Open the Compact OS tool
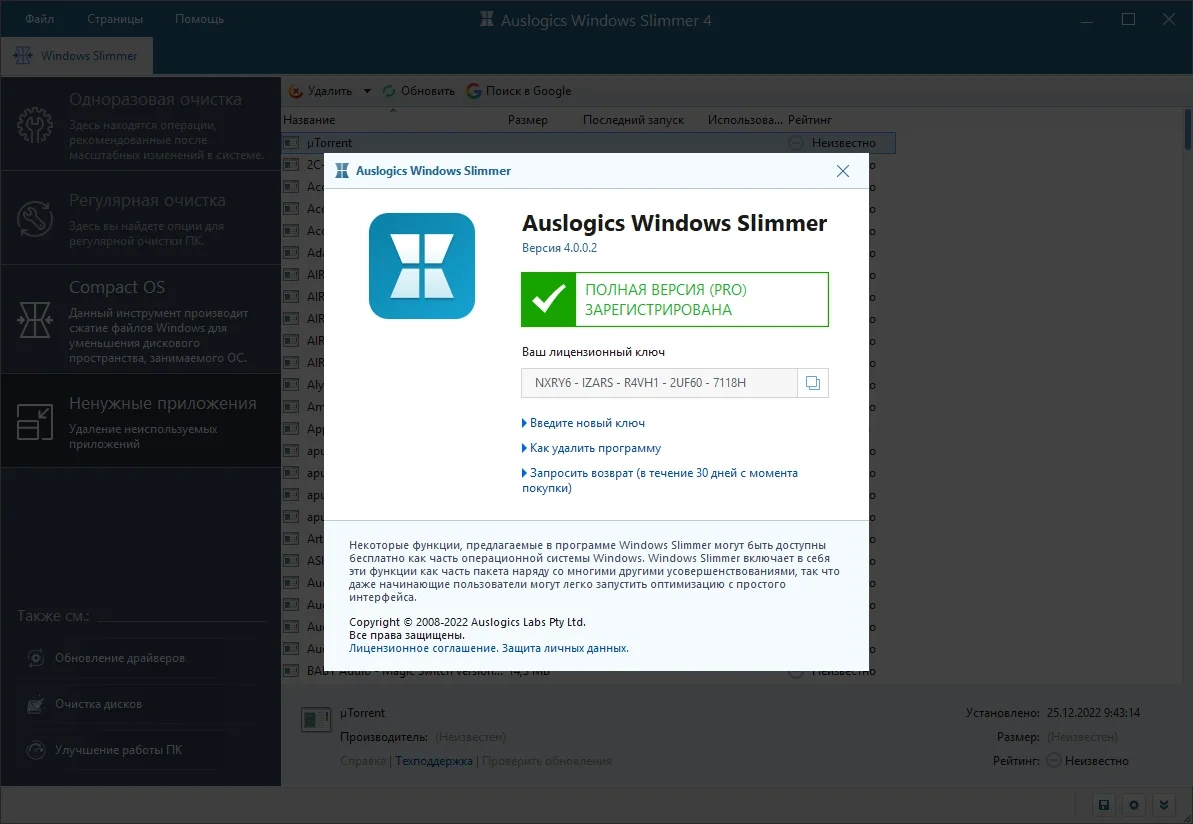 tap(141, 320)
